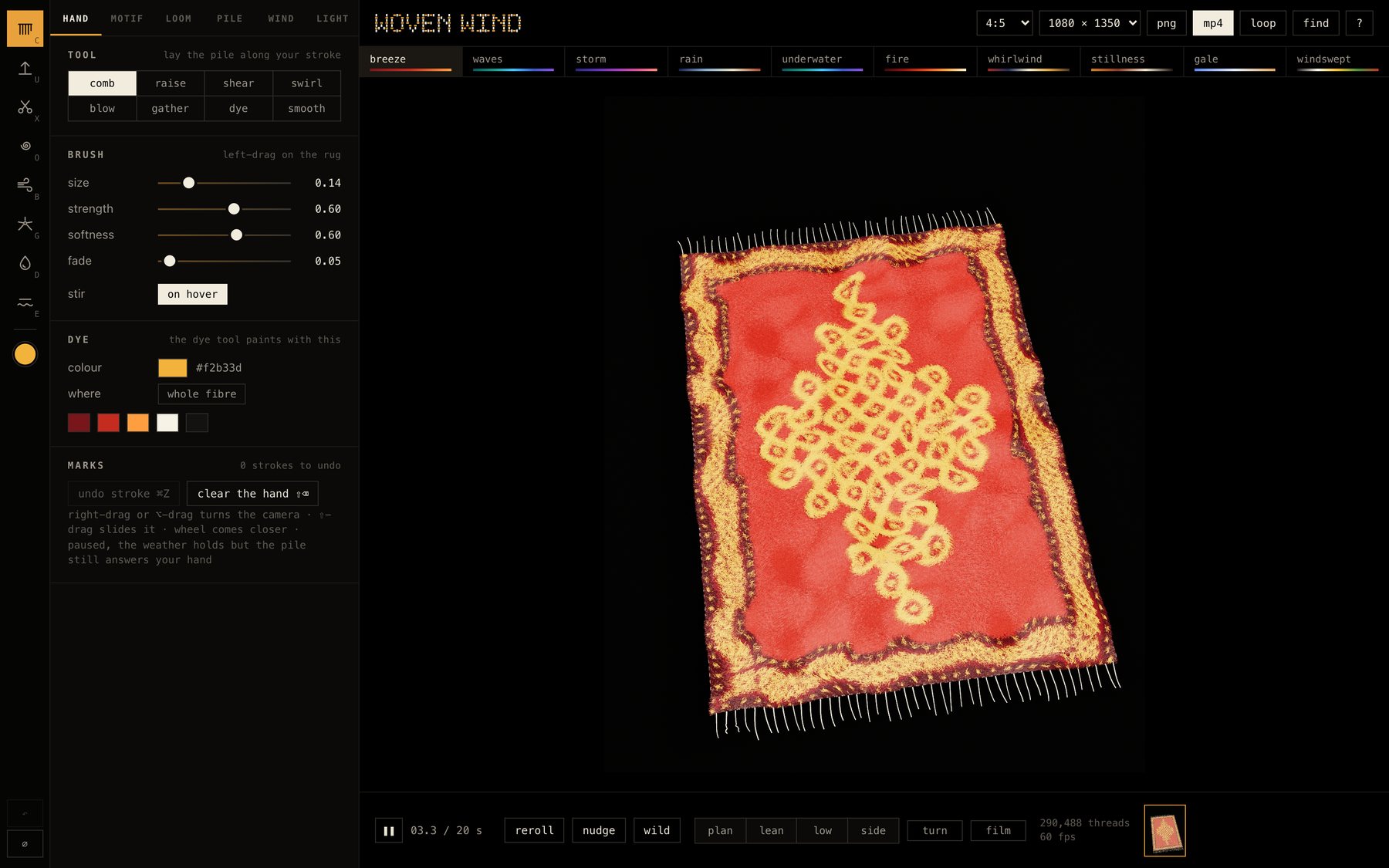Click the sidebar clear (∅) icon button

pyautogui.click(x=25, y=844)
